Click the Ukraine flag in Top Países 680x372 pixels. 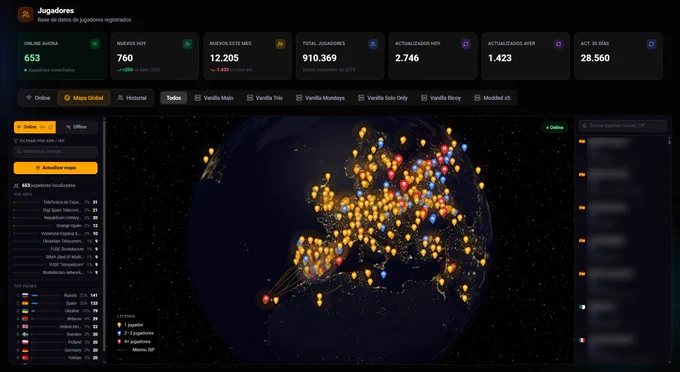(x=25, y=311)
